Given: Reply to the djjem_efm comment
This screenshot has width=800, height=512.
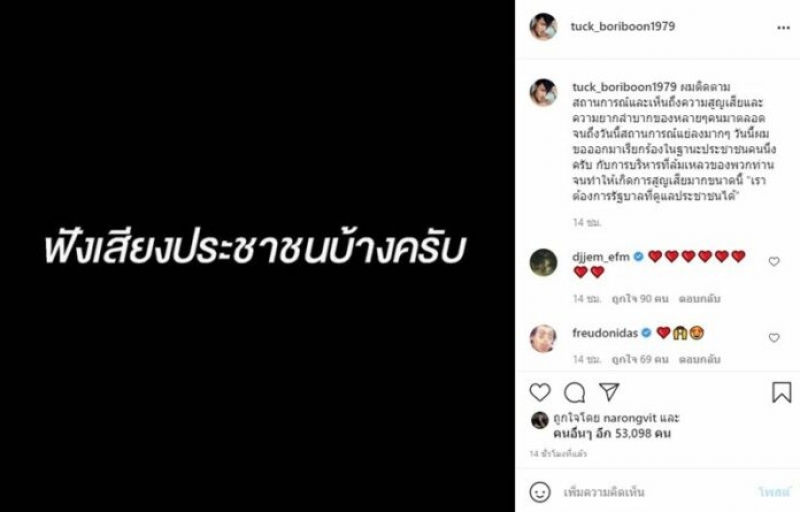Looking at the screenshot, I should (699, 299).
